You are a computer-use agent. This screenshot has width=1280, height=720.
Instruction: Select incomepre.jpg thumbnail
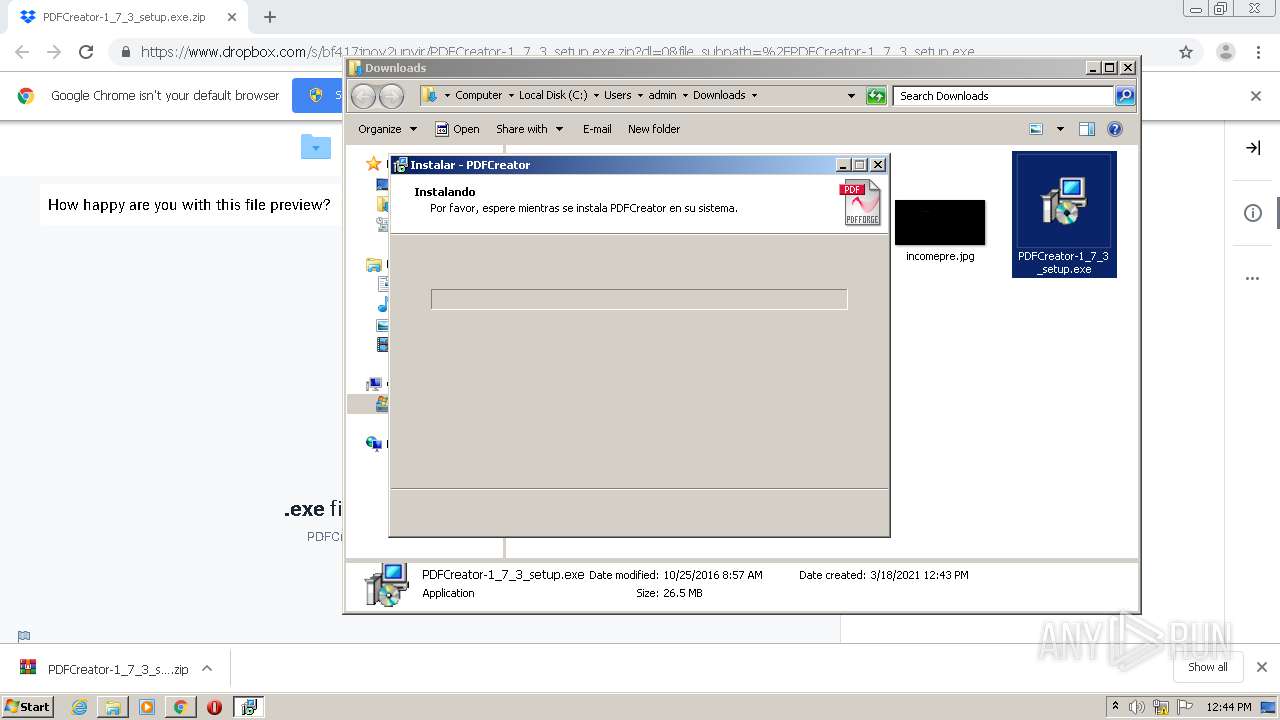[x=940, y=222]
